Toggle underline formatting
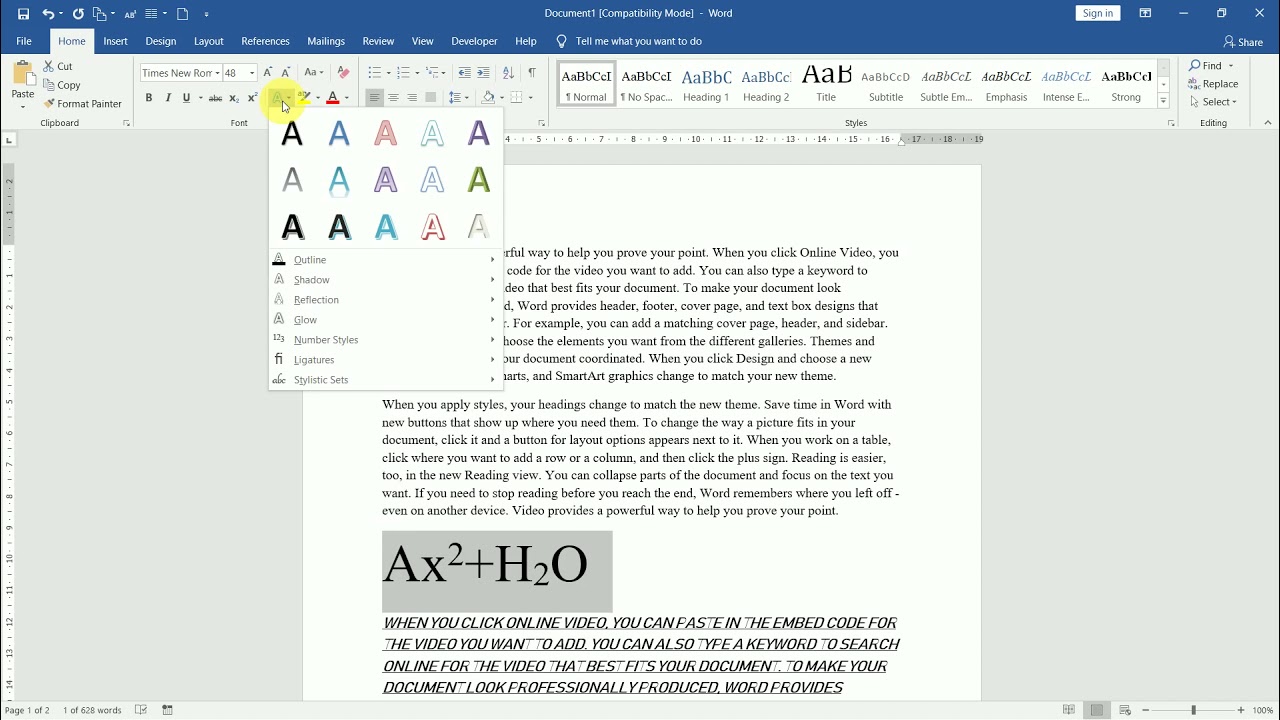The height and width of the screenshot is (720, 1280). coord(186,98)
